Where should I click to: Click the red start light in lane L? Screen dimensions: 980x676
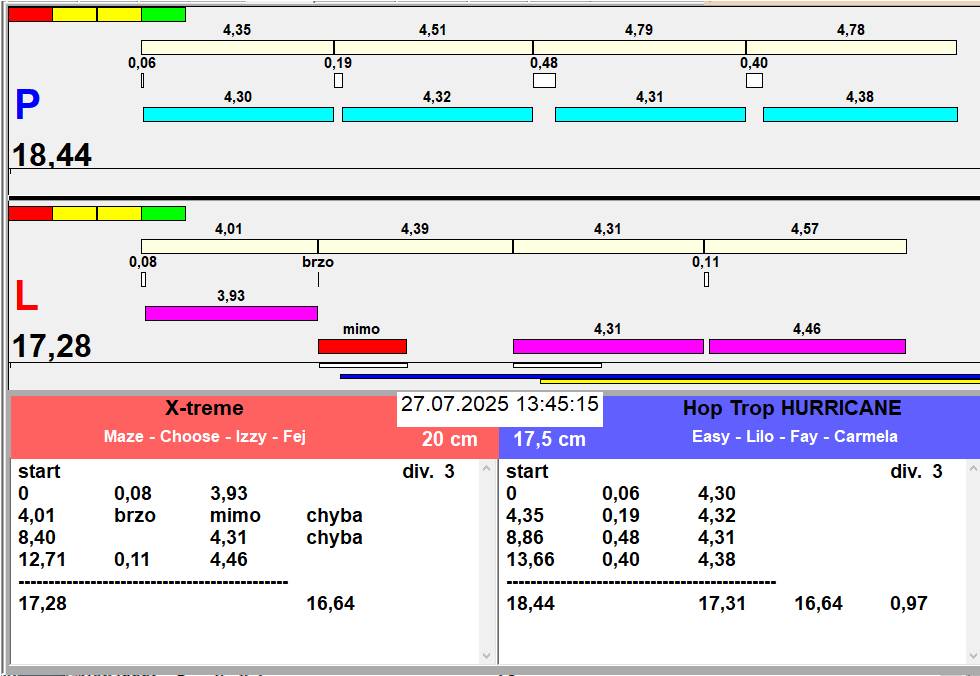pos(30,213)
